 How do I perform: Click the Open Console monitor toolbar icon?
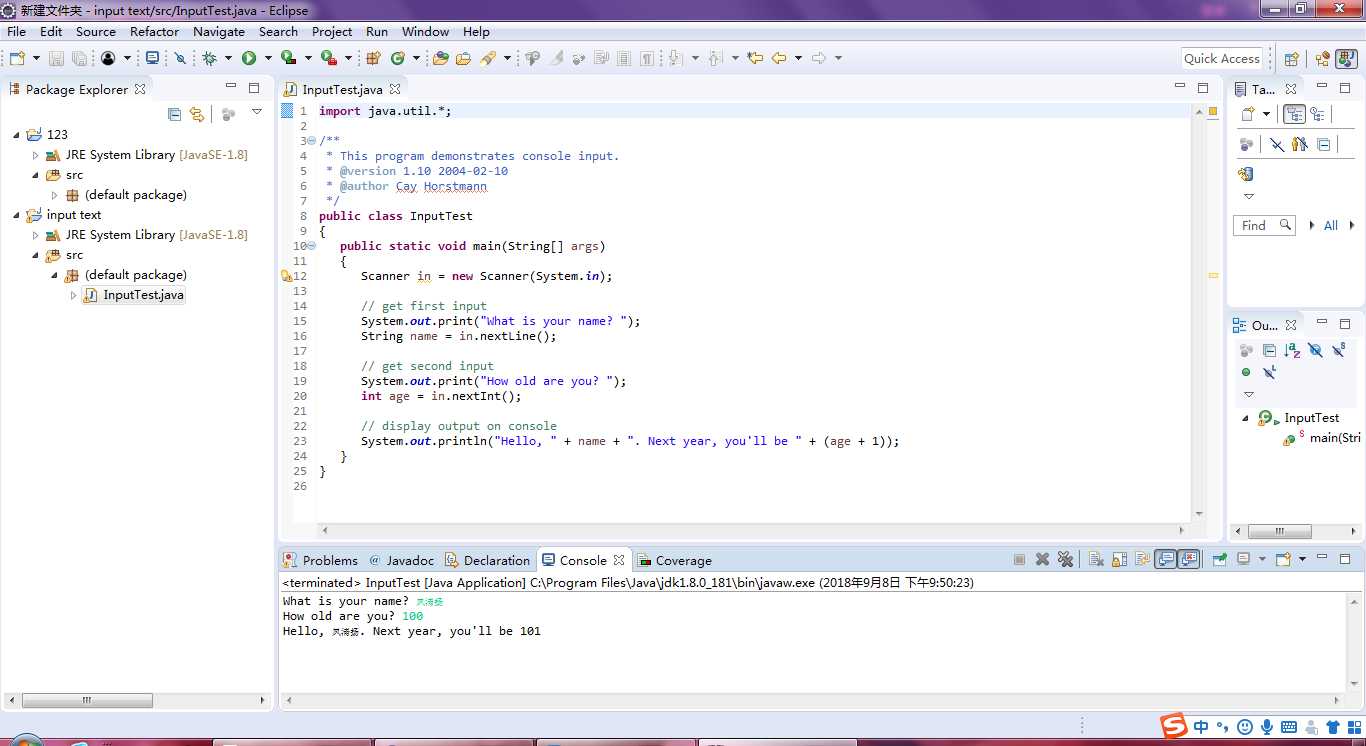152,58
